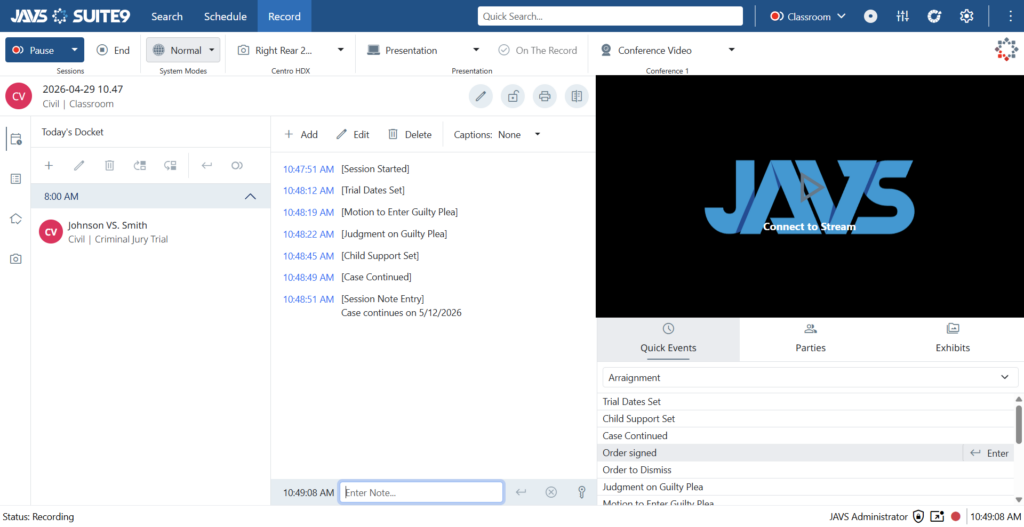
Task: Click the docket return arrow icon
Action: [206, 166]
